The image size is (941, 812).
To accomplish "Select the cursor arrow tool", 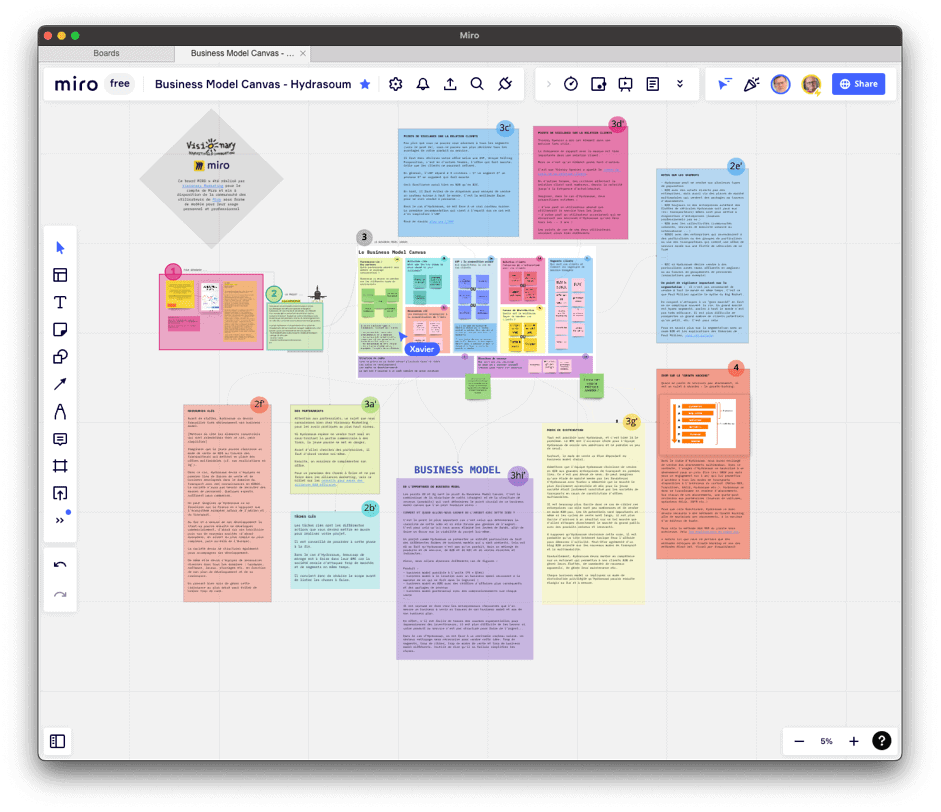I will coord(60,248).
